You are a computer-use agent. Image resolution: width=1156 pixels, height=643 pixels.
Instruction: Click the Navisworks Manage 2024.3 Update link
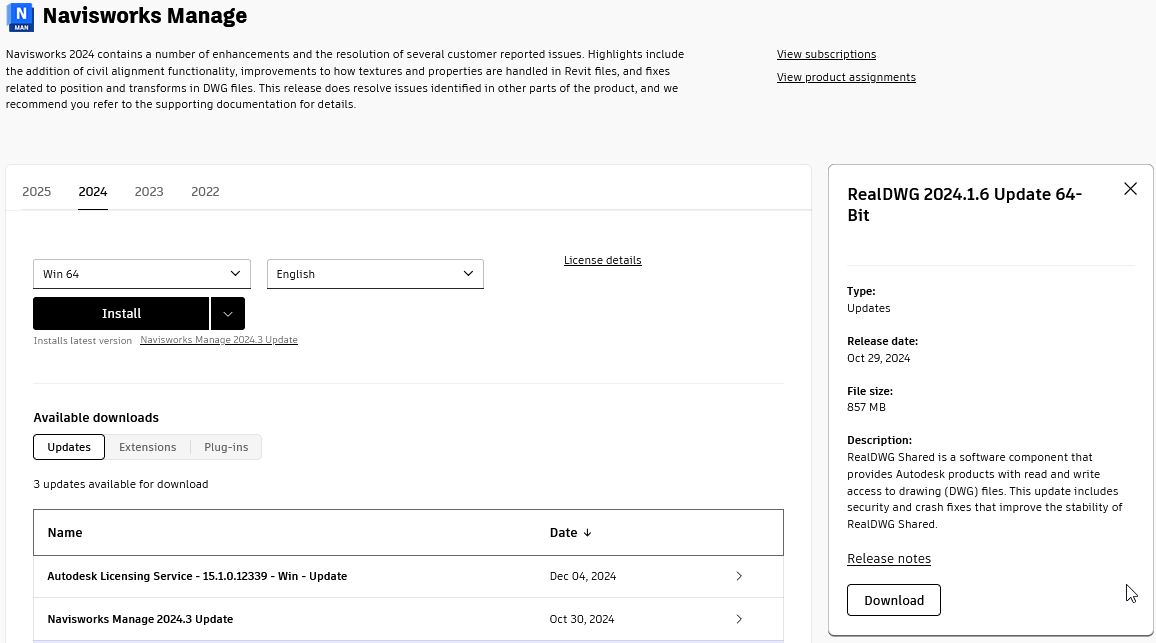pos(219,340)
